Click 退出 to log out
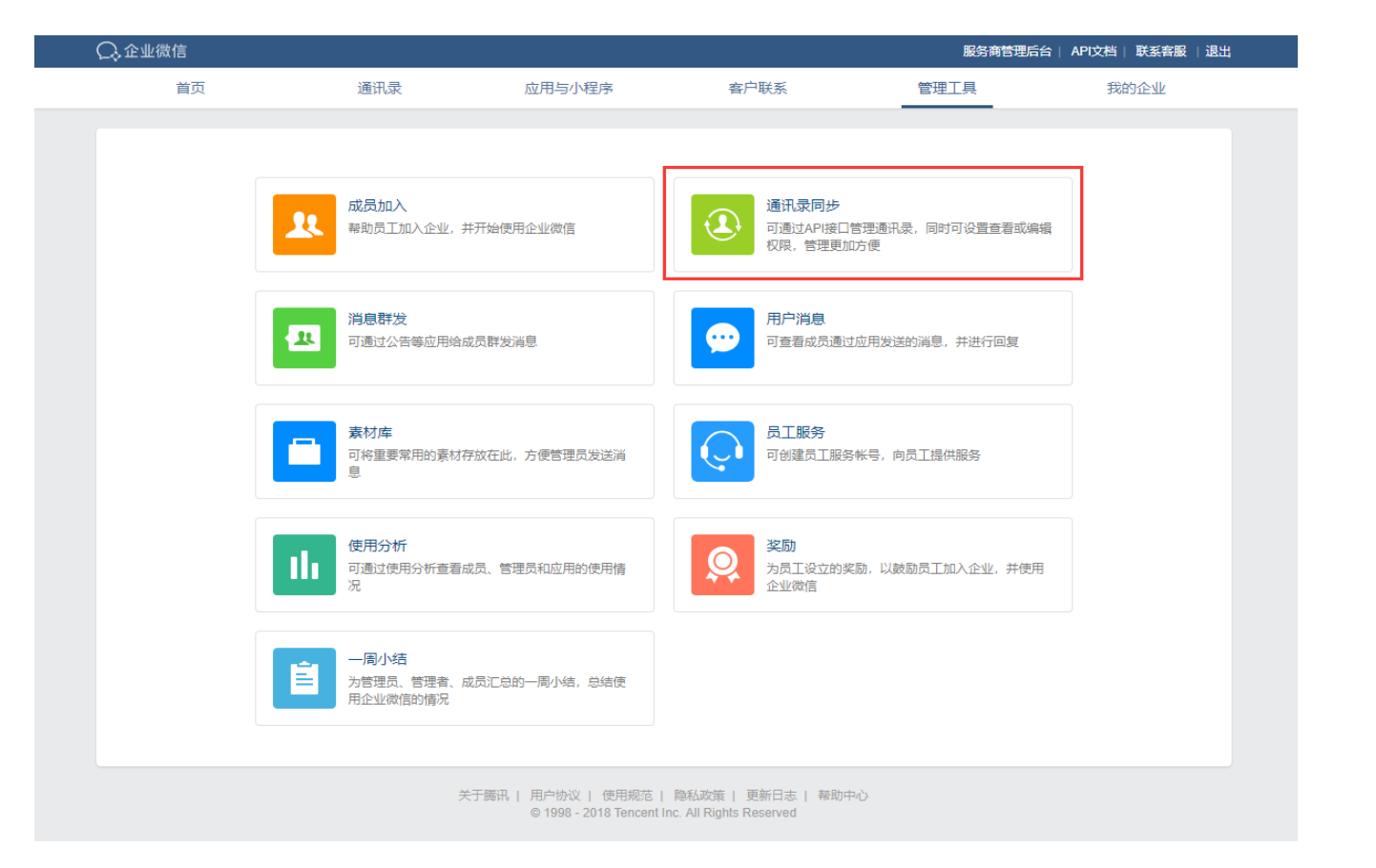Screen dimensions: 1376x868 [1218, 52]
